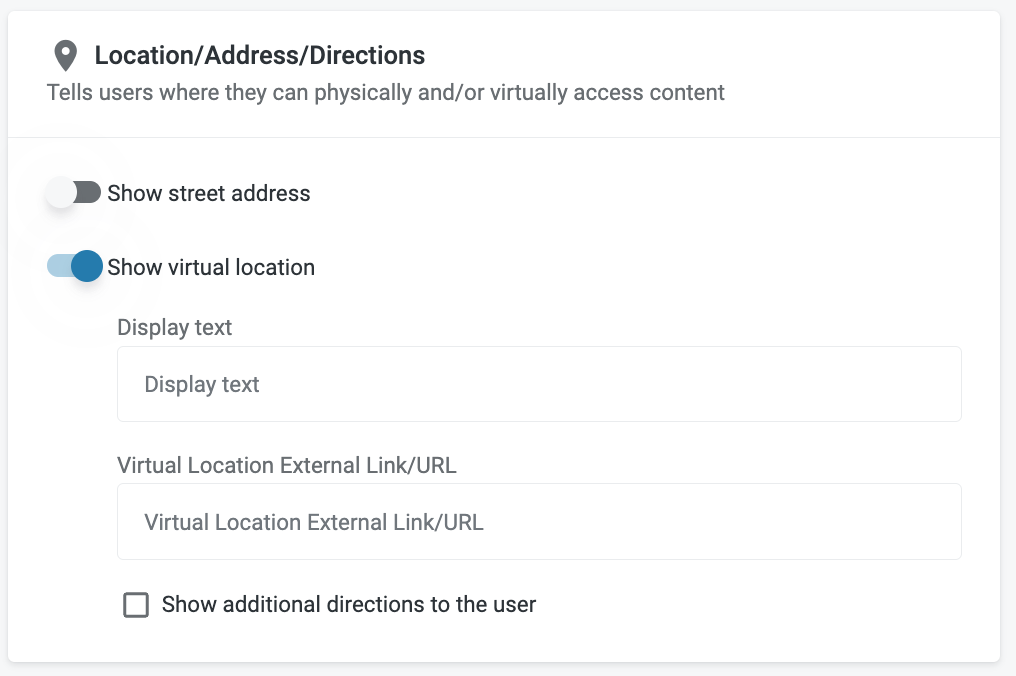Click the URL field placeholder text
This screenshot has height=676, width=1016.
click(314, 521)
